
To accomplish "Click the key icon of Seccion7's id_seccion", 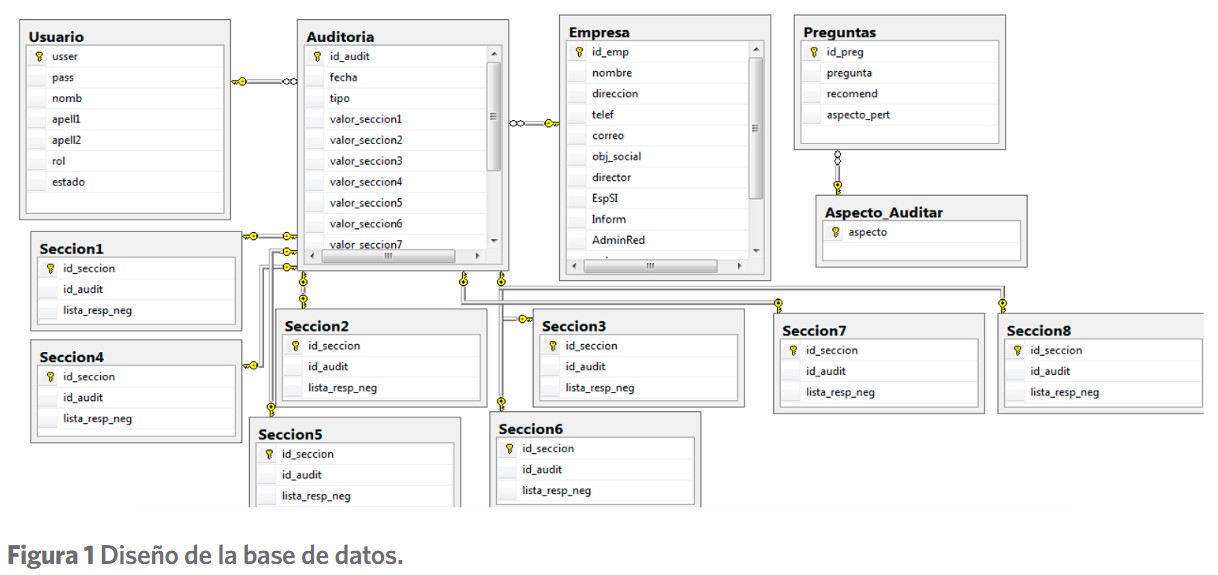I will (x=793, y=351).
